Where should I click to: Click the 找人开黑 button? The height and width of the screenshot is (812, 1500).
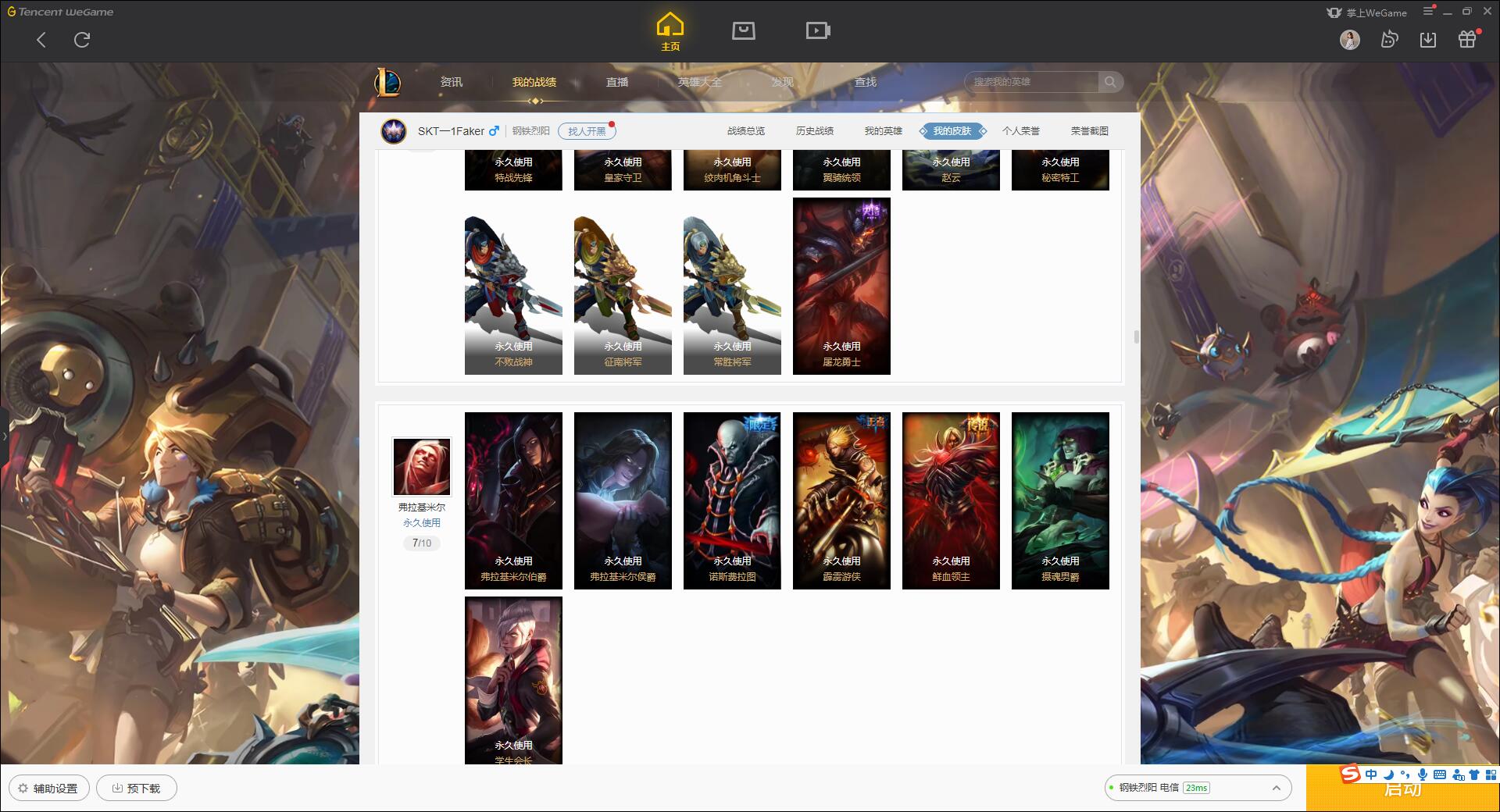tap(587, 131)
